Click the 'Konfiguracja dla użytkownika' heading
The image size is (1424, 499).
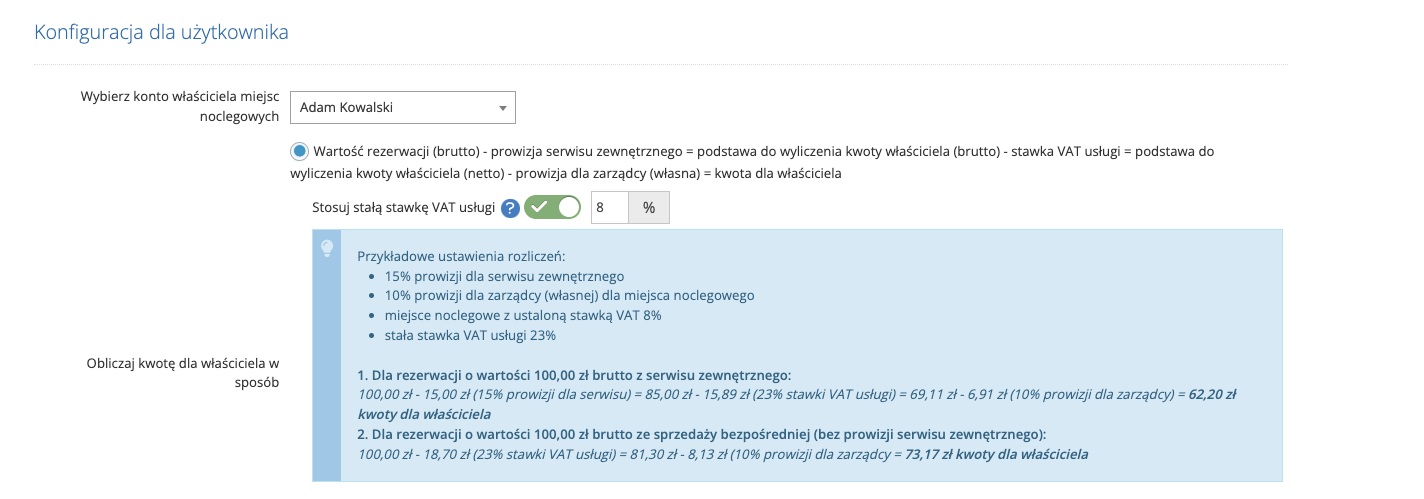coord(161,32)
